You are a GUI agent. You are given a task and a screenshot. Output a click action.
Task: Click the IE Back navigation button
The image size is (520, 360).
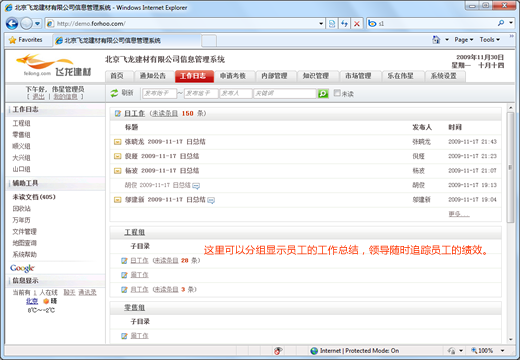pos(12,24)
